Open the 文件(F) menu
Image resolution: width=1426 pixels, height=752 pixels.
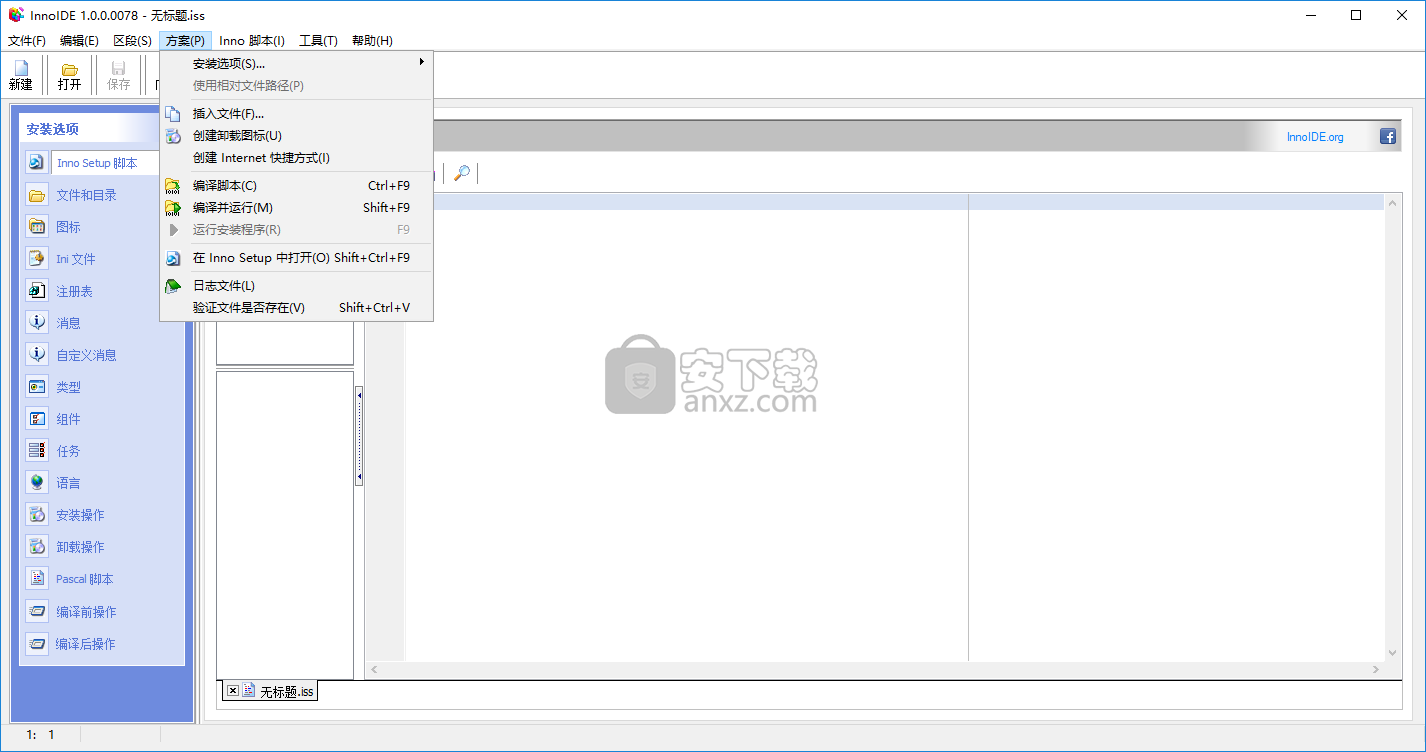coord(27,41)
